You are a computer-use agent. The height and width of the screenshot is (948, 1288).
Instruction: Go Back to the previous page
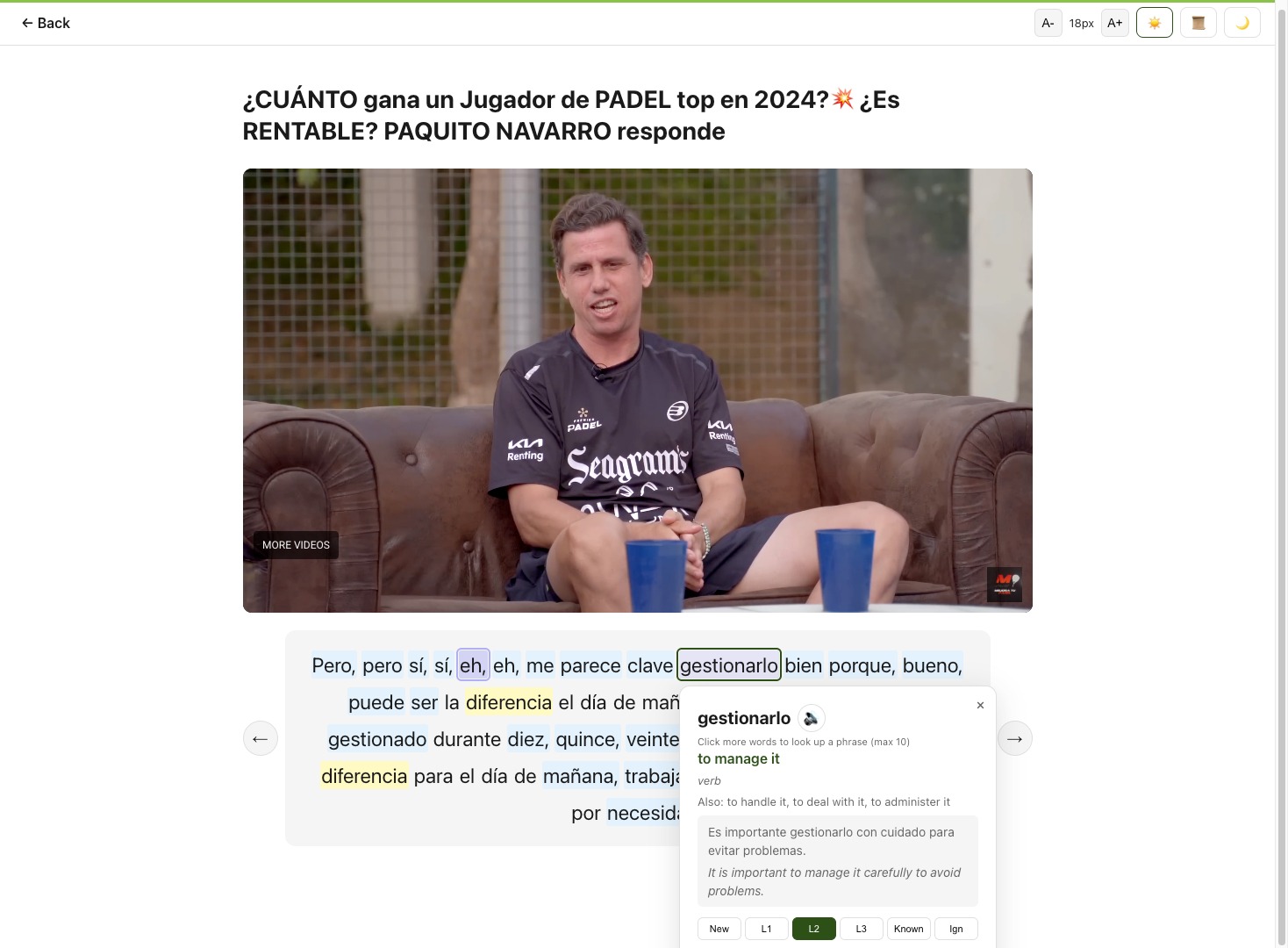(45, 23)
